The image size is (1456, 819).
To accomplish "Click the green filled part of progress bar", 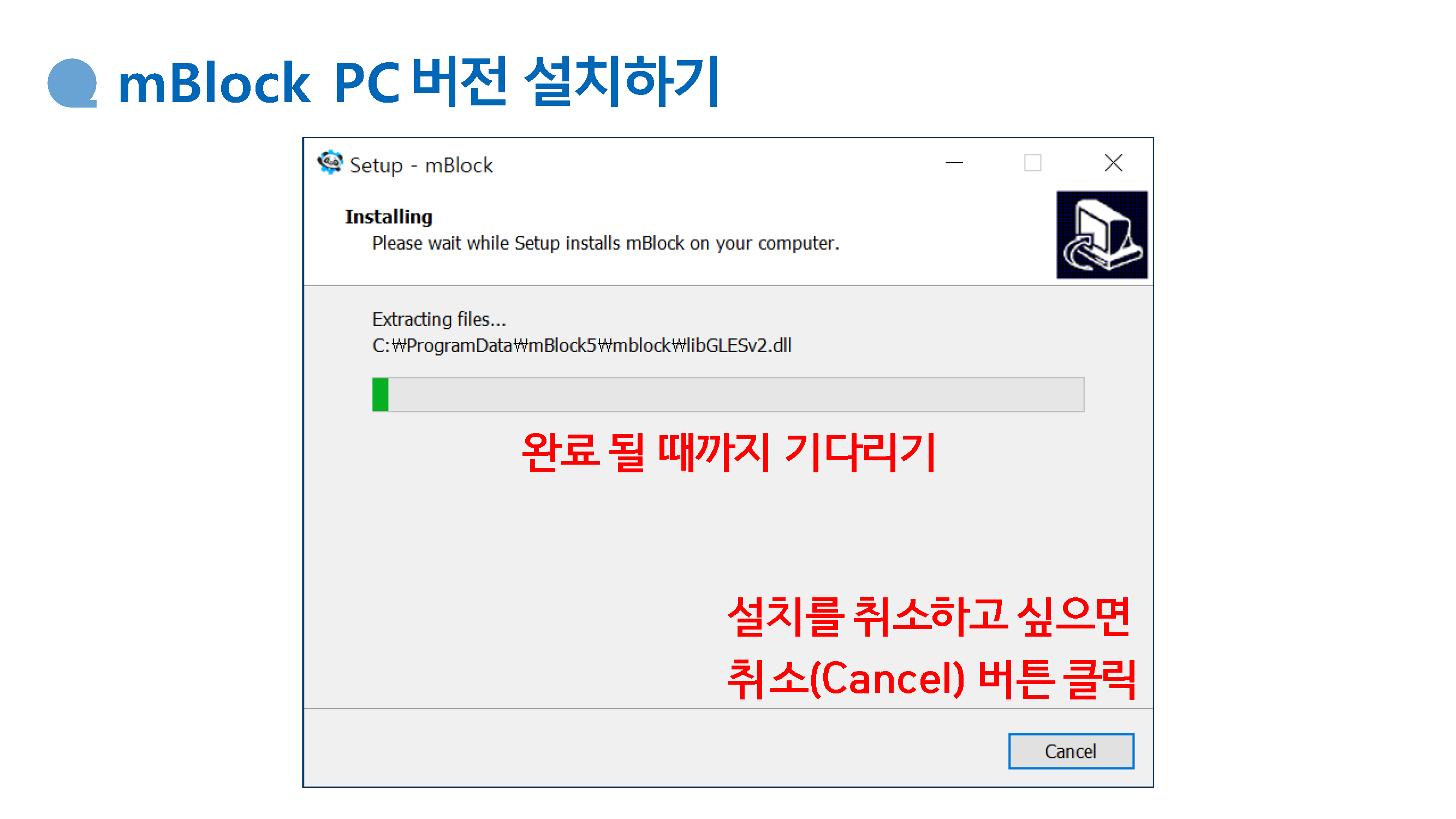I will tap(381, 395).
